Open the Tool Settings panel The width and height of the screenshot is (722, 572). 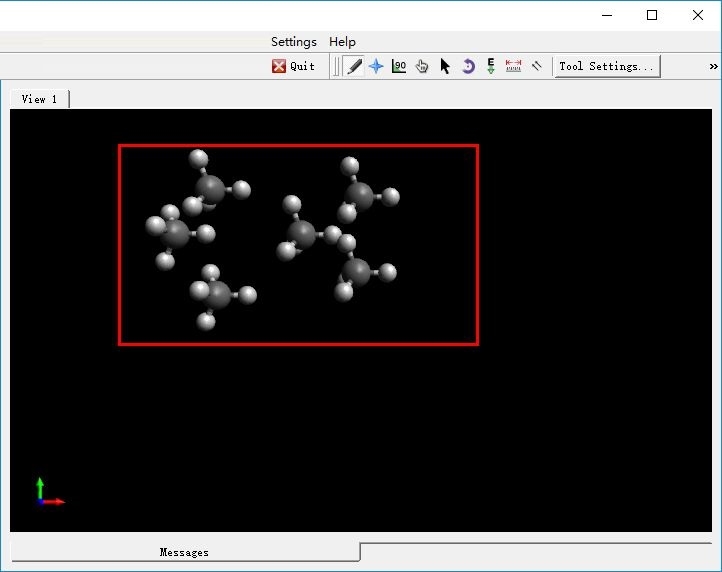tap(607, 66)
